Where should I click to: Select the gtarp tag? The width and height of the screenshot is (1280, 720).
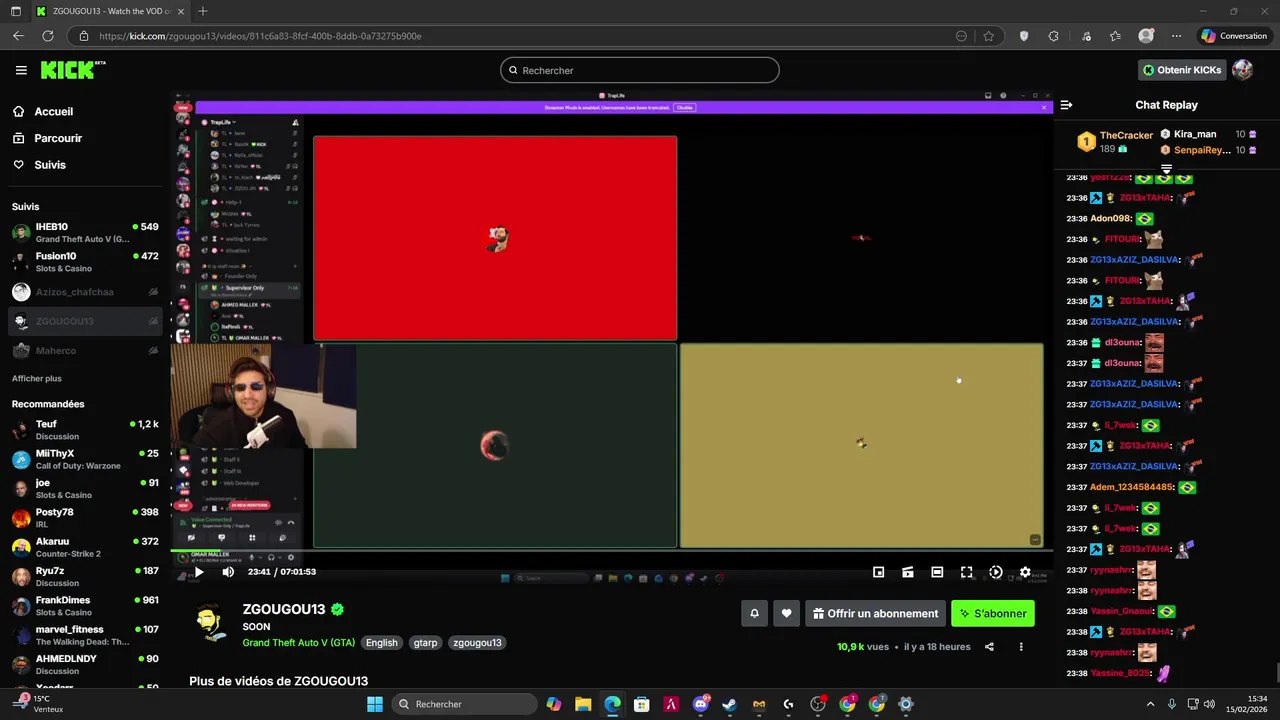[x=425, y=643]
